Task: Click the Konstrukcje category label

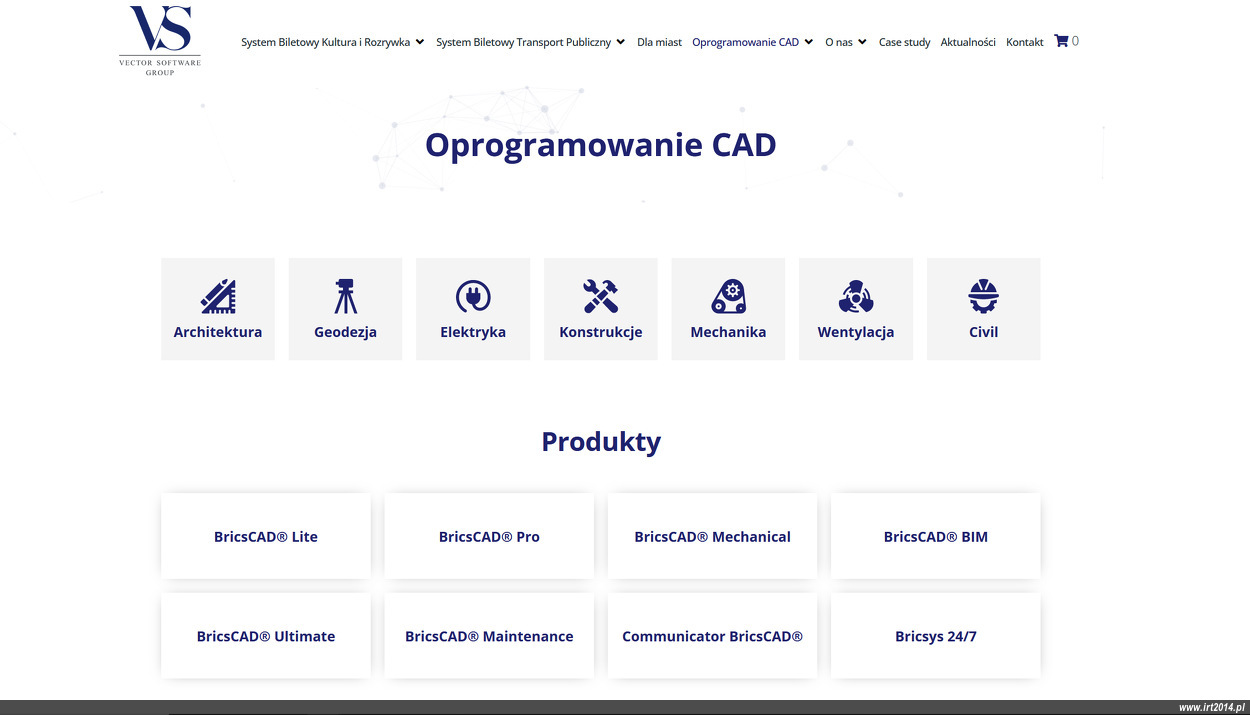Action: click(601, 332)
